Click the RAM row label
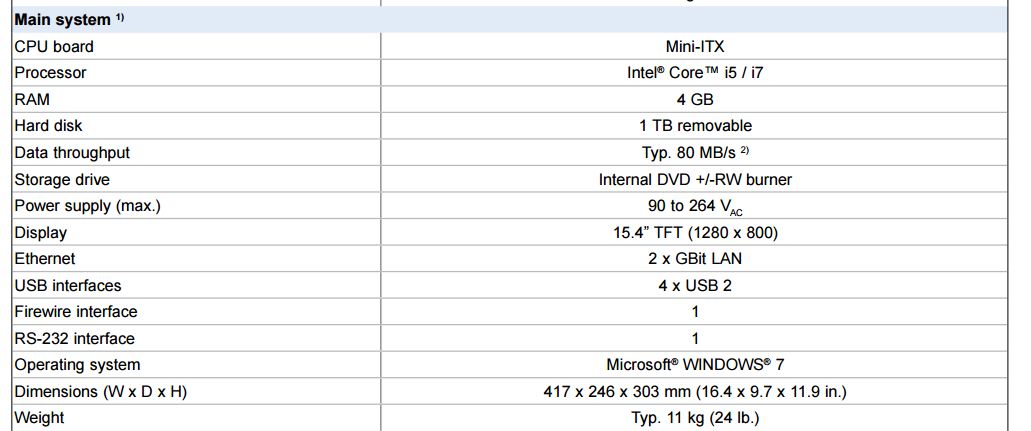This screenshot has width=1031, height=431. click(x=32, y=99)
